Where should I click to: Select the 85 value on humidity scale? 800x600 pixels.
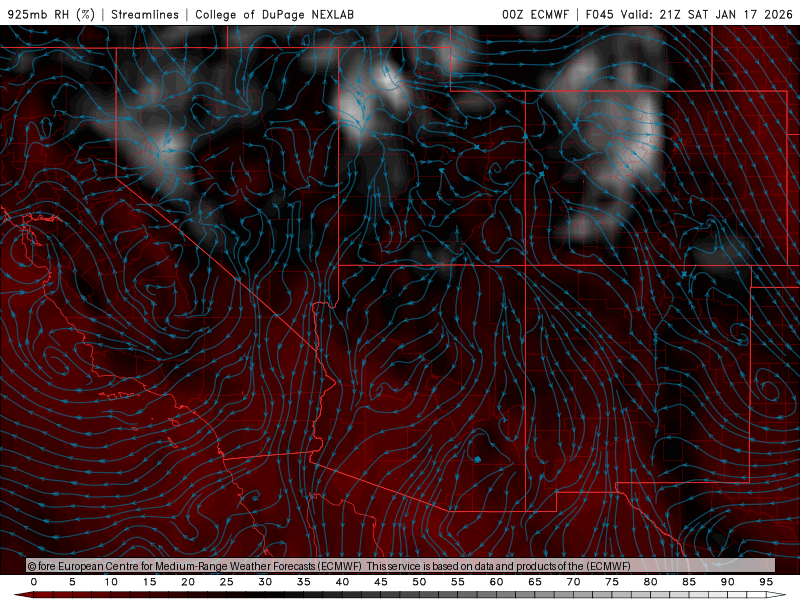pos(689,582)
